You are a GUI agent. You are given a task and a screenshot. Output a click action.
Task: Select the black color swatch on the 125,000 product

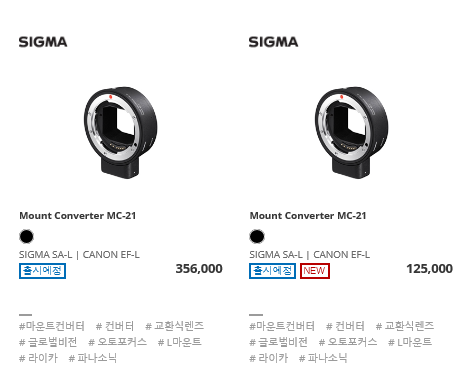tap(257, 237)
